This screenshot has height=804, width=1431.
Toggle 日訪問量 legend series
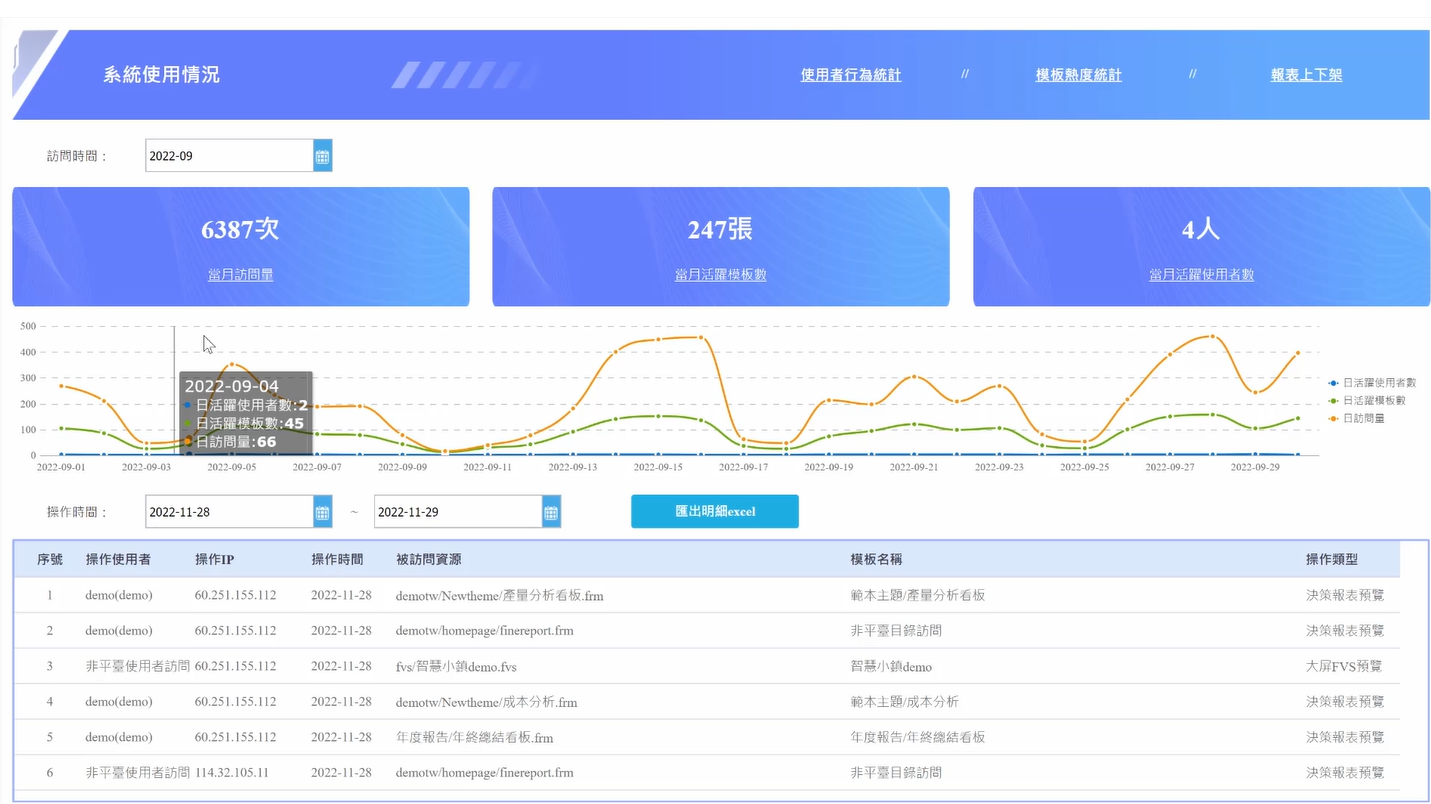click(1357, 418)
